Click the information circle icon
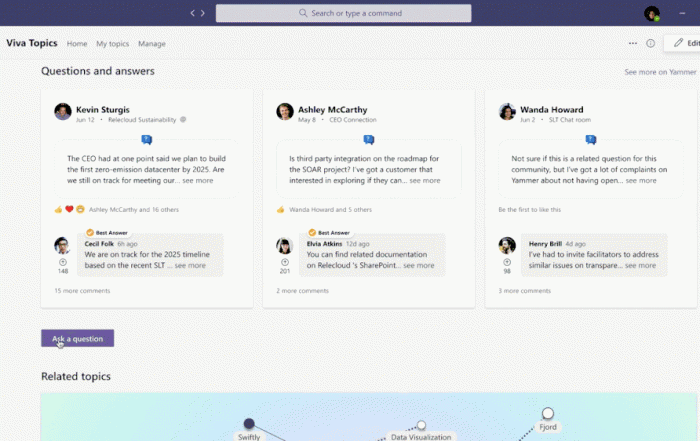Image resolution: width=700 pixels, height=441 pixels. tap(650, 43)
